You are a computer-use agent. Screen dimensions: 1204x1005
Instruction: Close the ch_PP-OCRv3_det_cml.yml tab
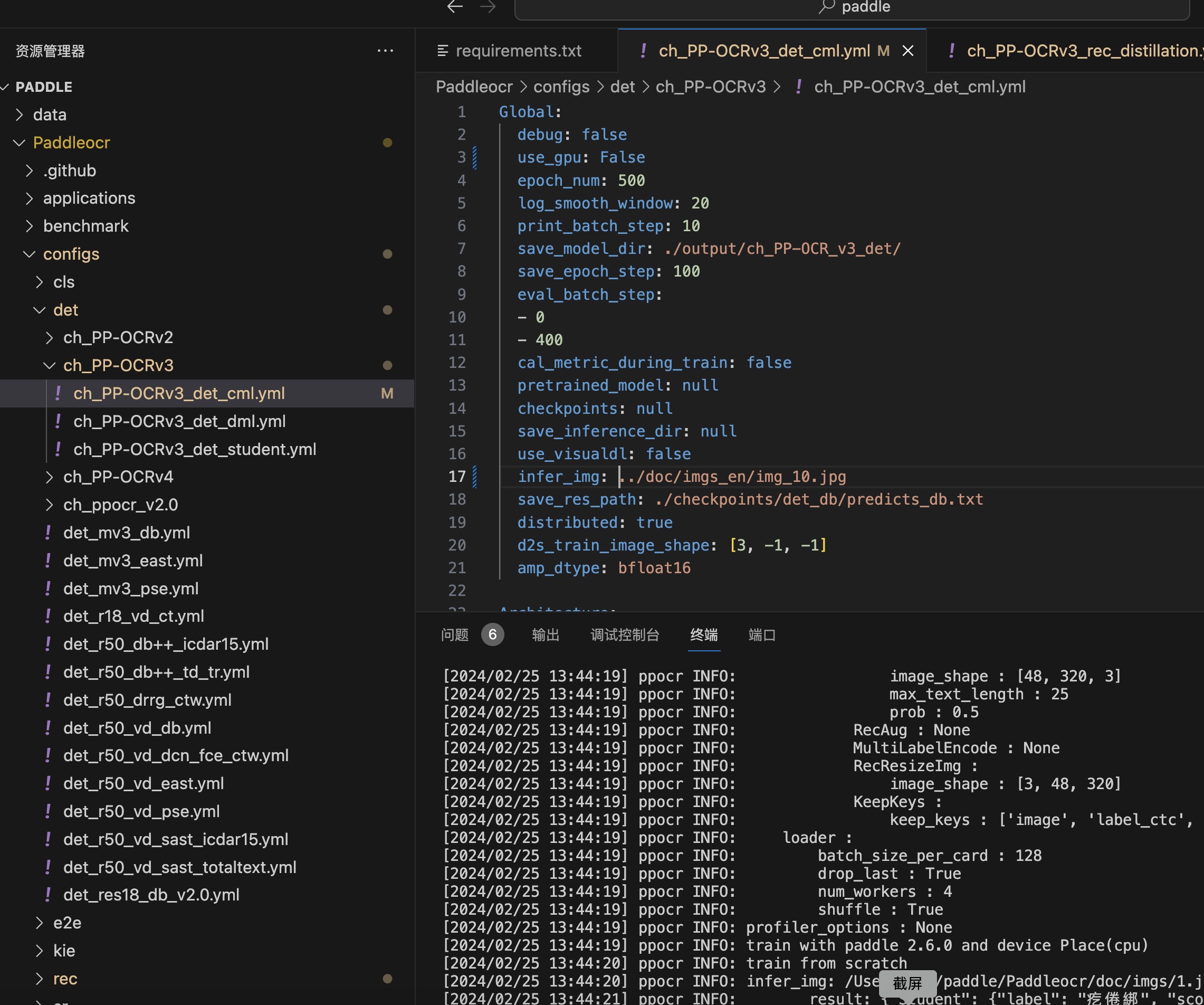click(908, 51)
